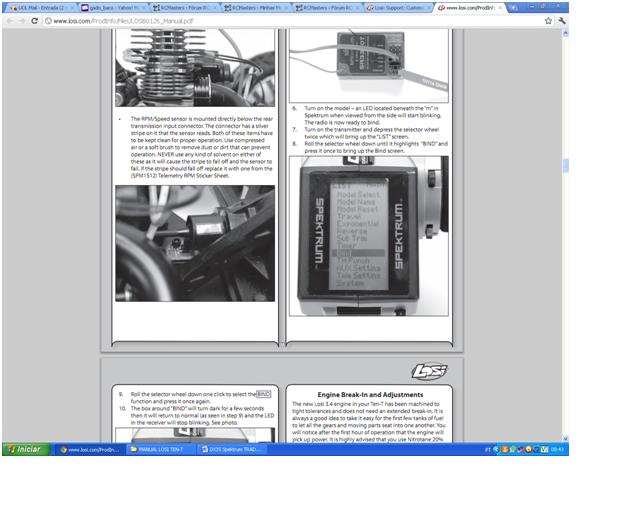Click the boxed BIND word in step 9
Image resolution: width=640 pixels, height=512 pixels.
click(264, 394)
